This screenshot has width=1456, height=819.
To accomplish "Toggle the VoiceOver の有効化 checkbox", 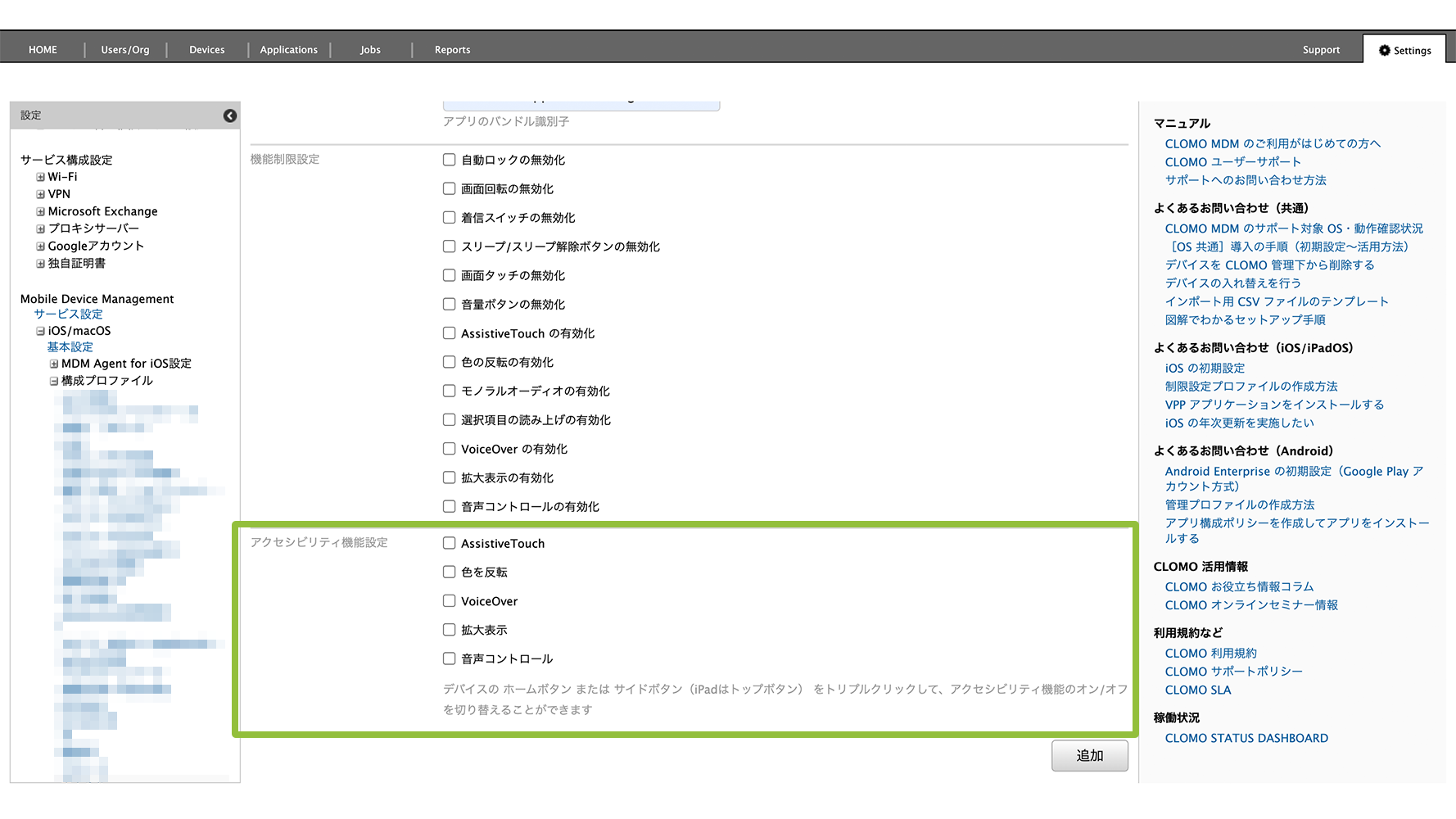I will pos(449,449).
